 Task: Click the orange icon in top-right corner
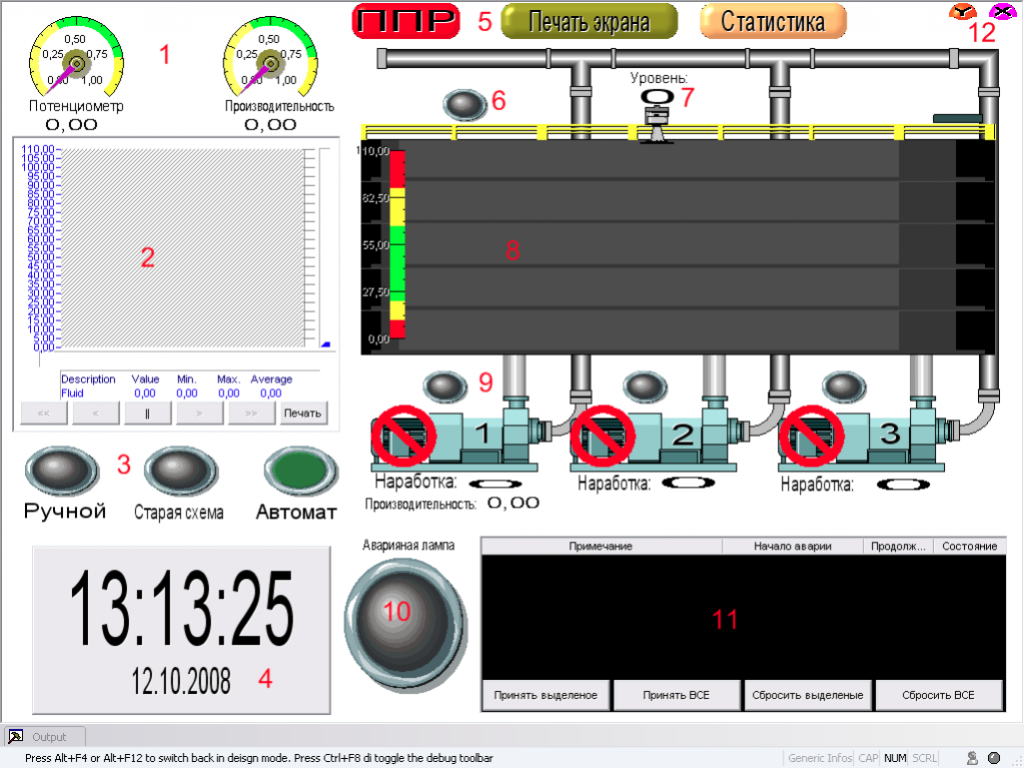coord(963,12)
